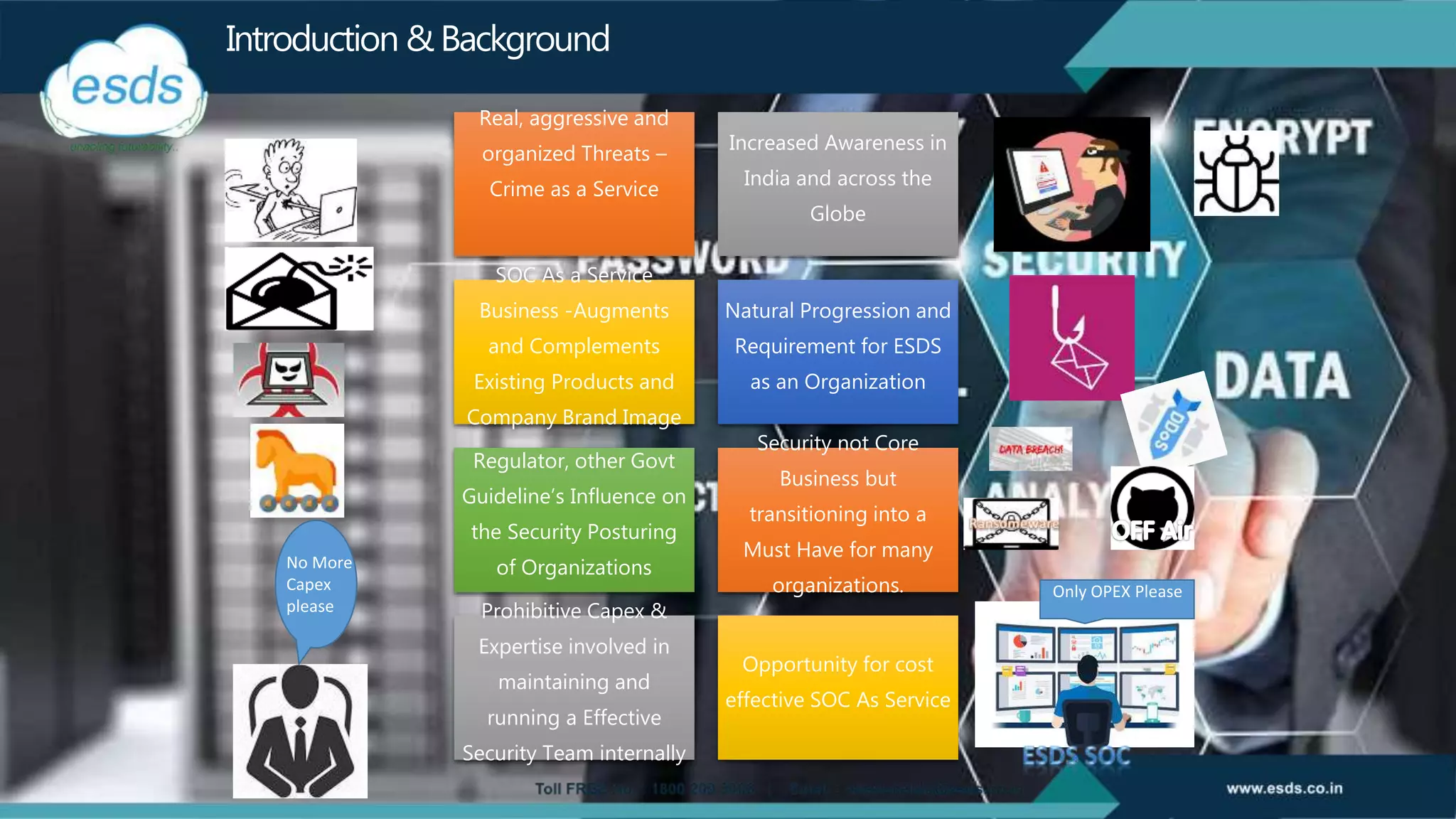Click the Data Breach thumbnail
The image size is (1456, 819).
click(1030, 449)
